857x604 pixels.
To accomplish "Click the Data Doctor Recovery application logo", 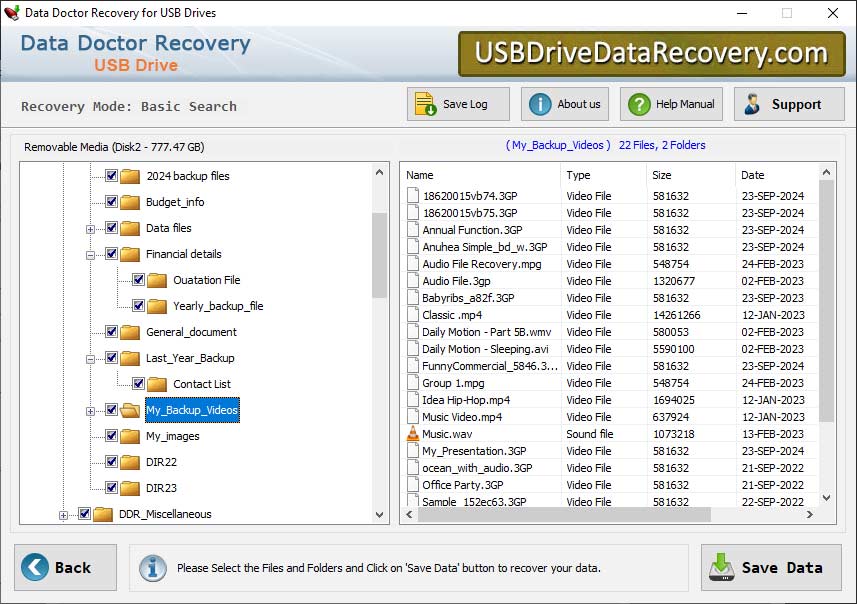I will coord(134,52).
